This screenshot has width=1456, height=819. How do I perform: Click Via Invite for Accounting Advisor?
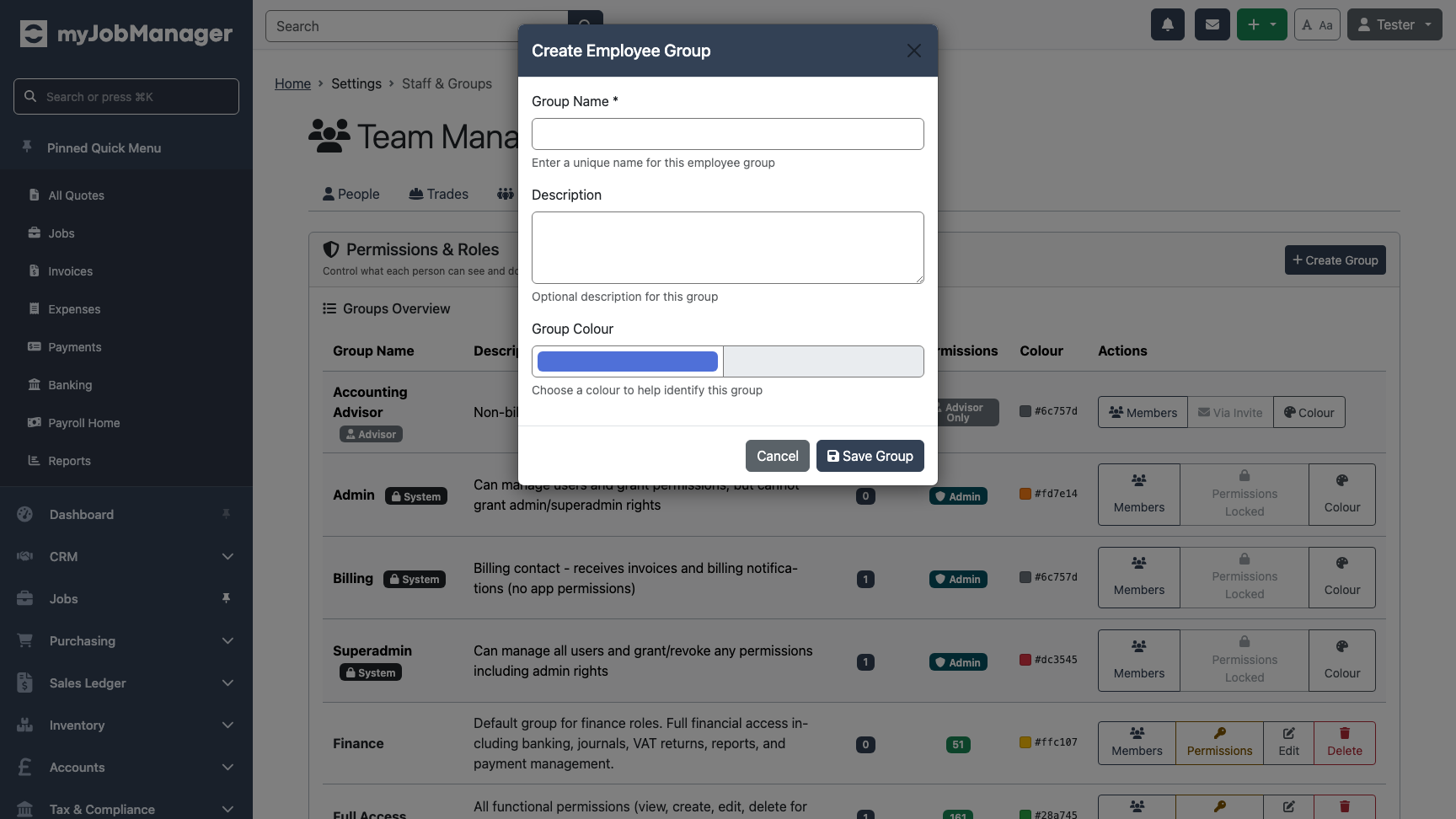pos(1230,412)
